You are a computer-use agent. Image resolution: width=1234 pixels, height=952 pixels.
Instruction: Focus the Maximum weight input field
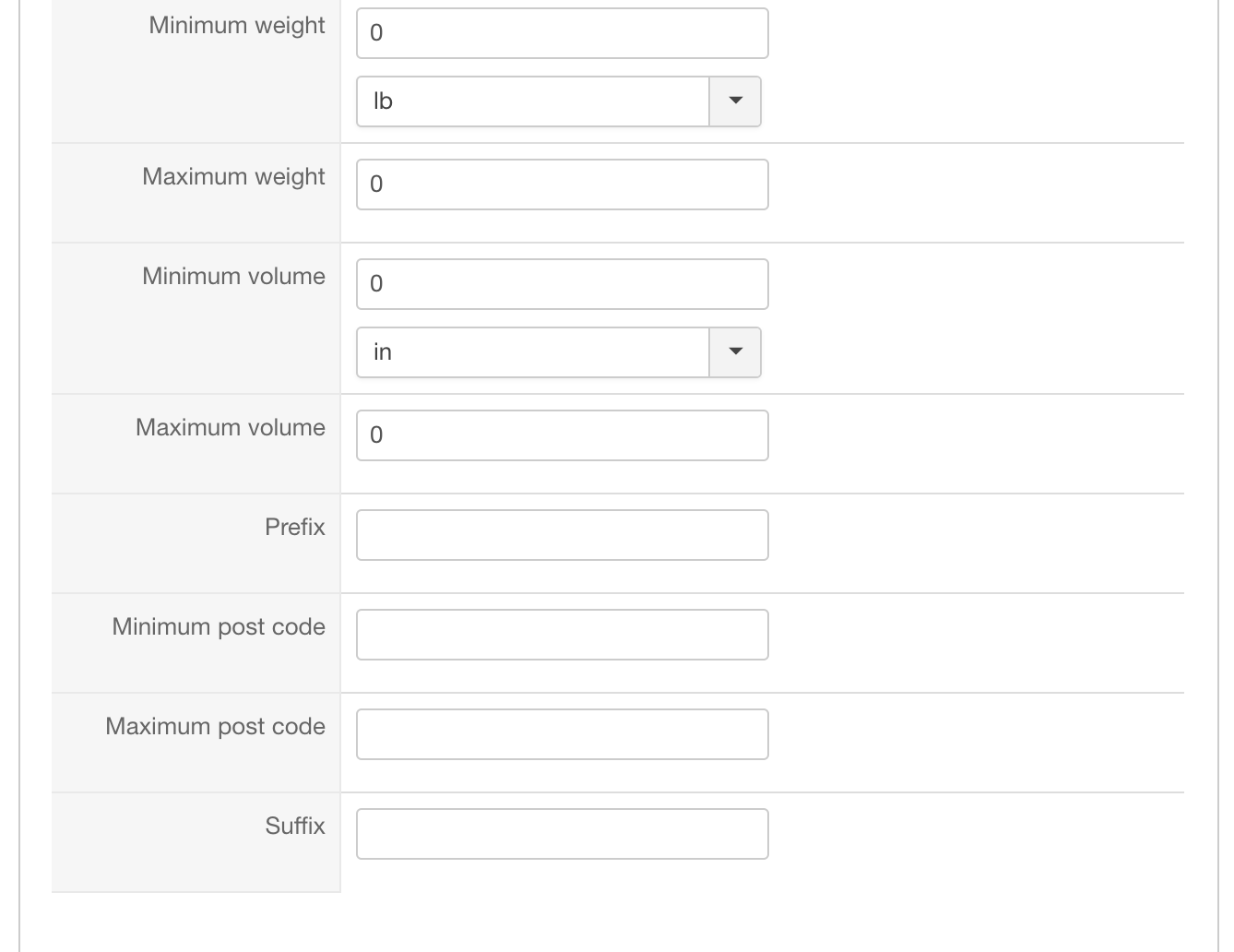click(x=562, y=184)
